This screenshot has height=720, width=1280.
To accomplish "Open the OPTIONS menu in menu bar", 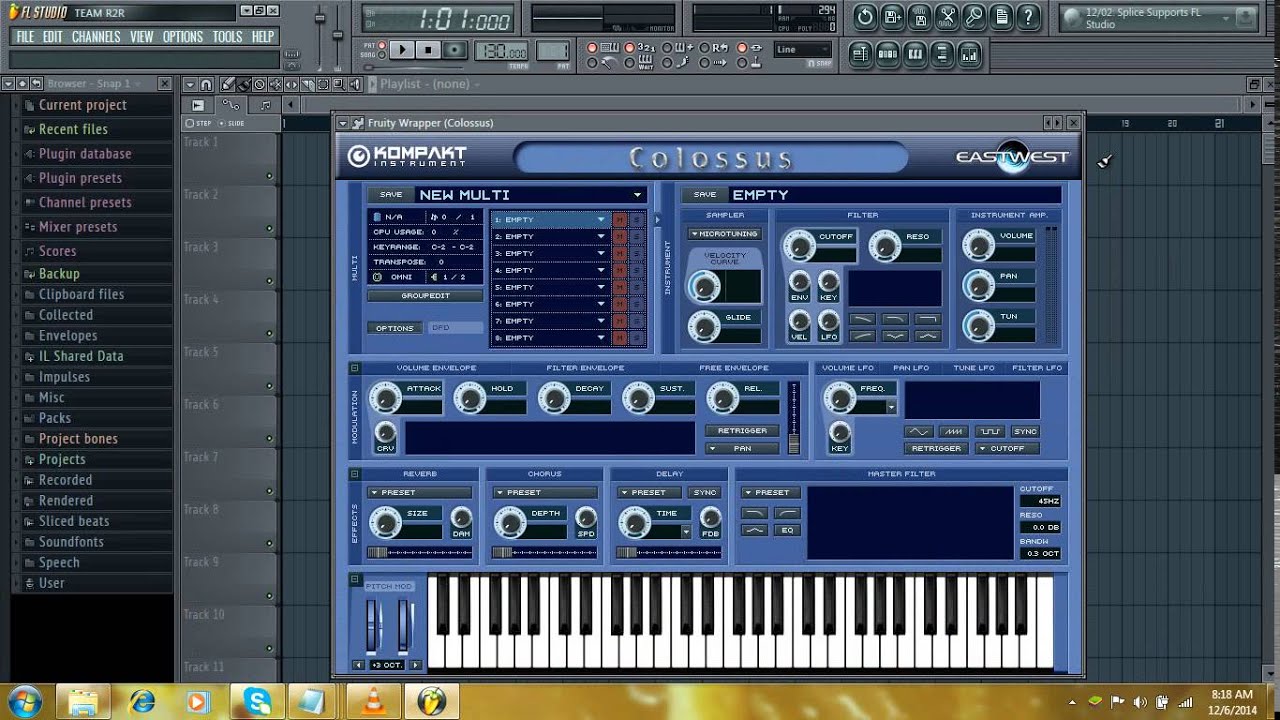I will 183,37.
